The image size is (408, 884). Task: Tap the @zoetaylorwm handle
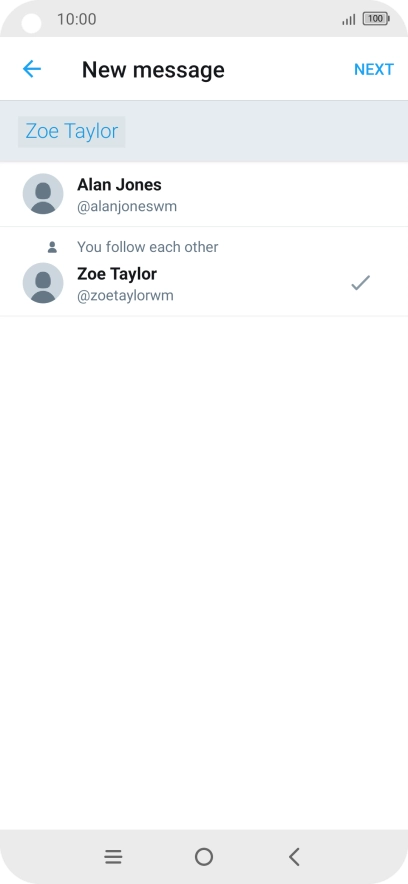click(125, 295)
